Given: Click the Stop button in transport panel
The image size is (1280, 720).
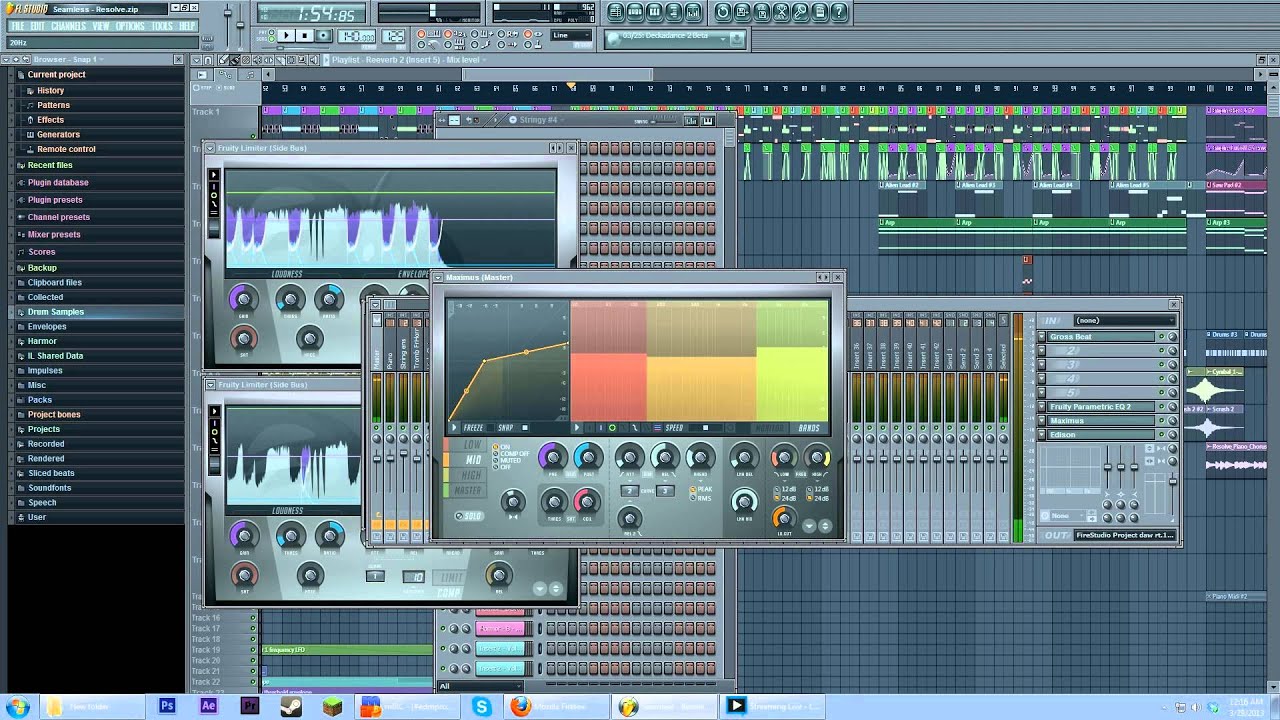Looking at the screenshot, I should 304,36.
